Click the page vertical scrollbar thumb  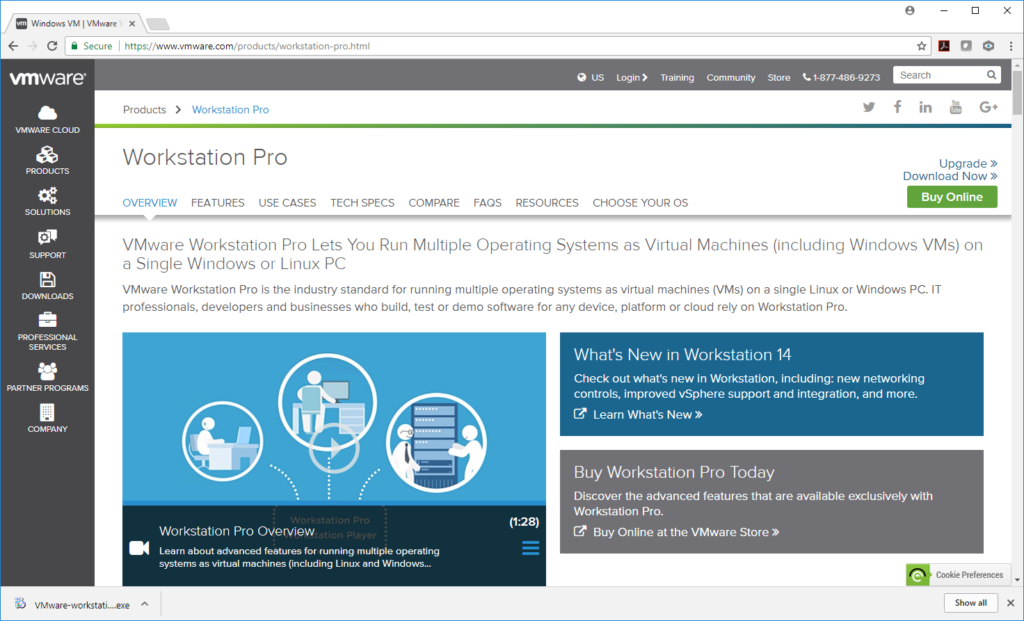[1017, 93]
